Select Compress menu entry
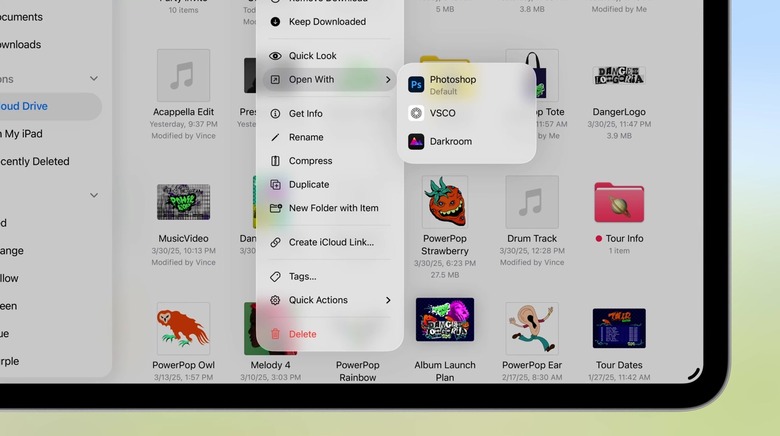The image size is (780, 436). 330,161
